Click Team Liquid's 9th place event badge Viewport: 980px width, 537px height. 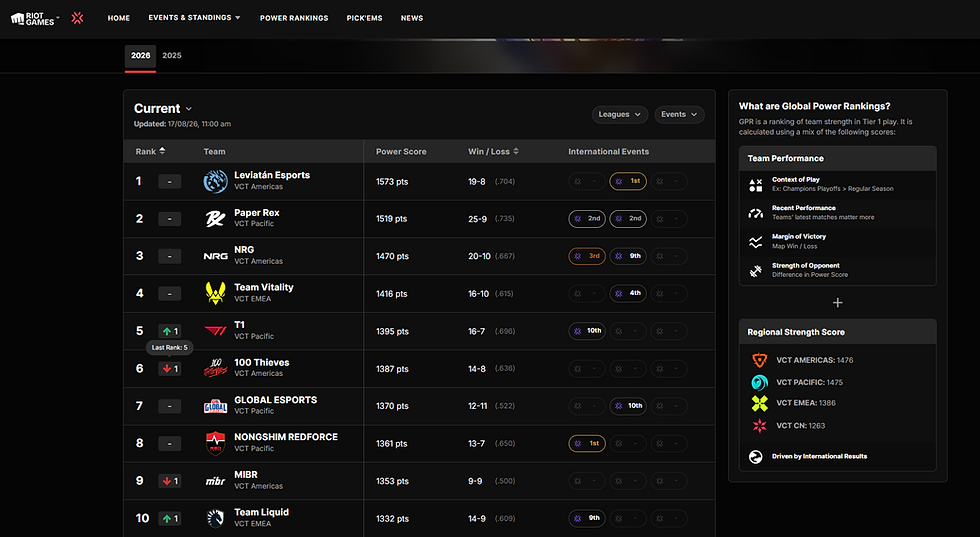click(587, 518)
